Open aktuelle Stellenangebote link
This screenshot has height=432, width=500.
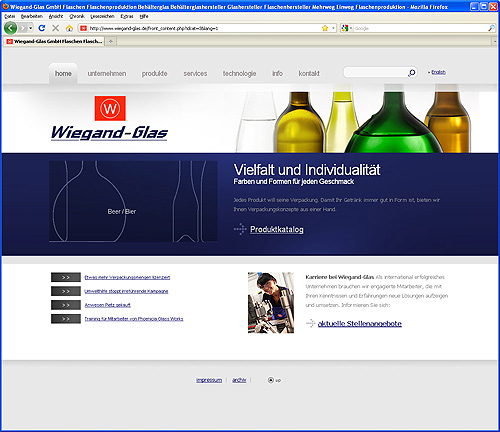pos(360,323)
